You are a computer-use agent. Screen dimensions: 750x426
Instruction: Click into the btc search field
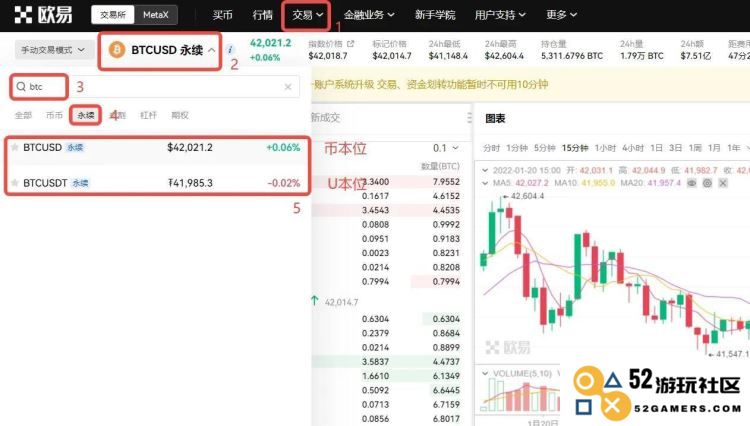tap(155, 87)
